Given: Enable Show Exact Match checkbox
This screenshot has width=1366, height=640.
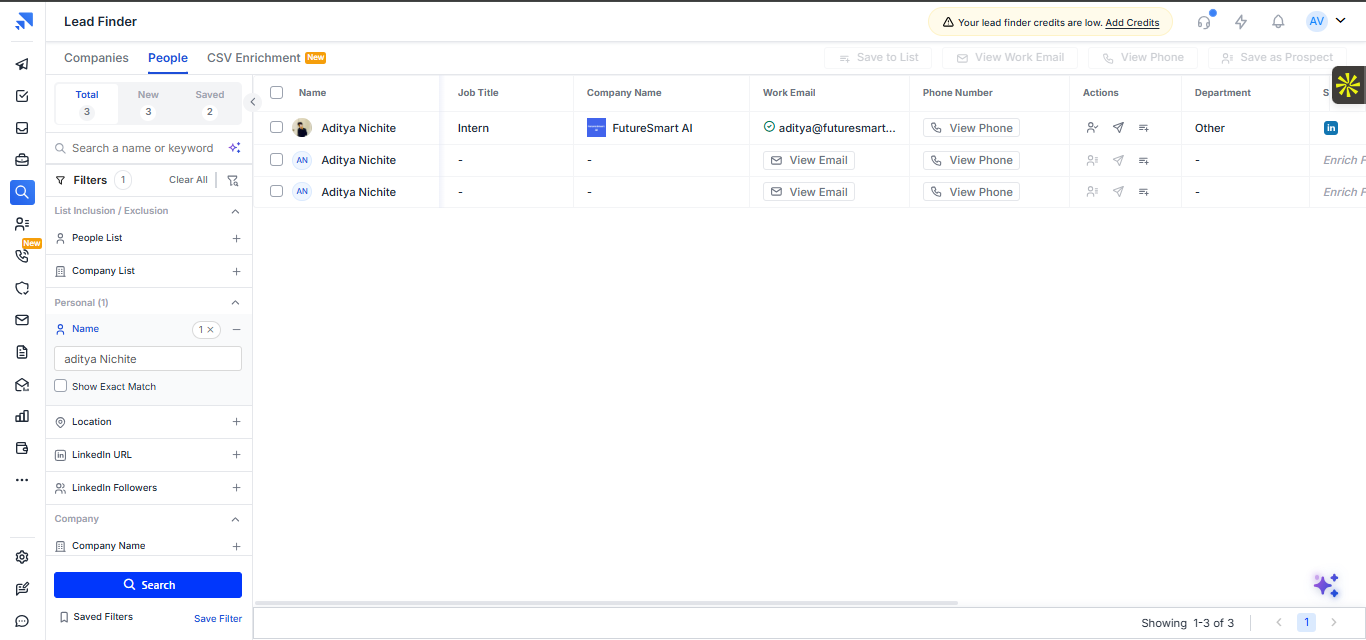Looking at the screenshot, I should (x=61, y=386).
